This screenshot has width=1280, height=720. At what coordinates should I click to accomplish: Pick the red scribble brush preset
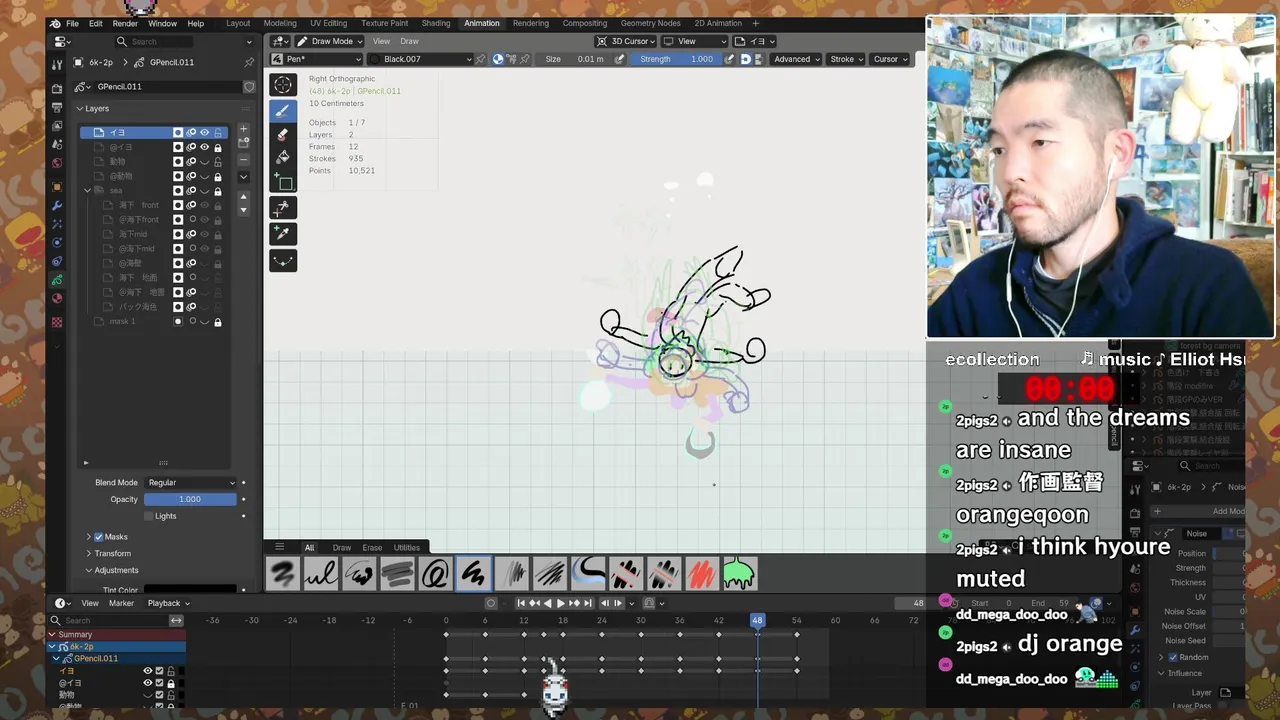[702, 574]
